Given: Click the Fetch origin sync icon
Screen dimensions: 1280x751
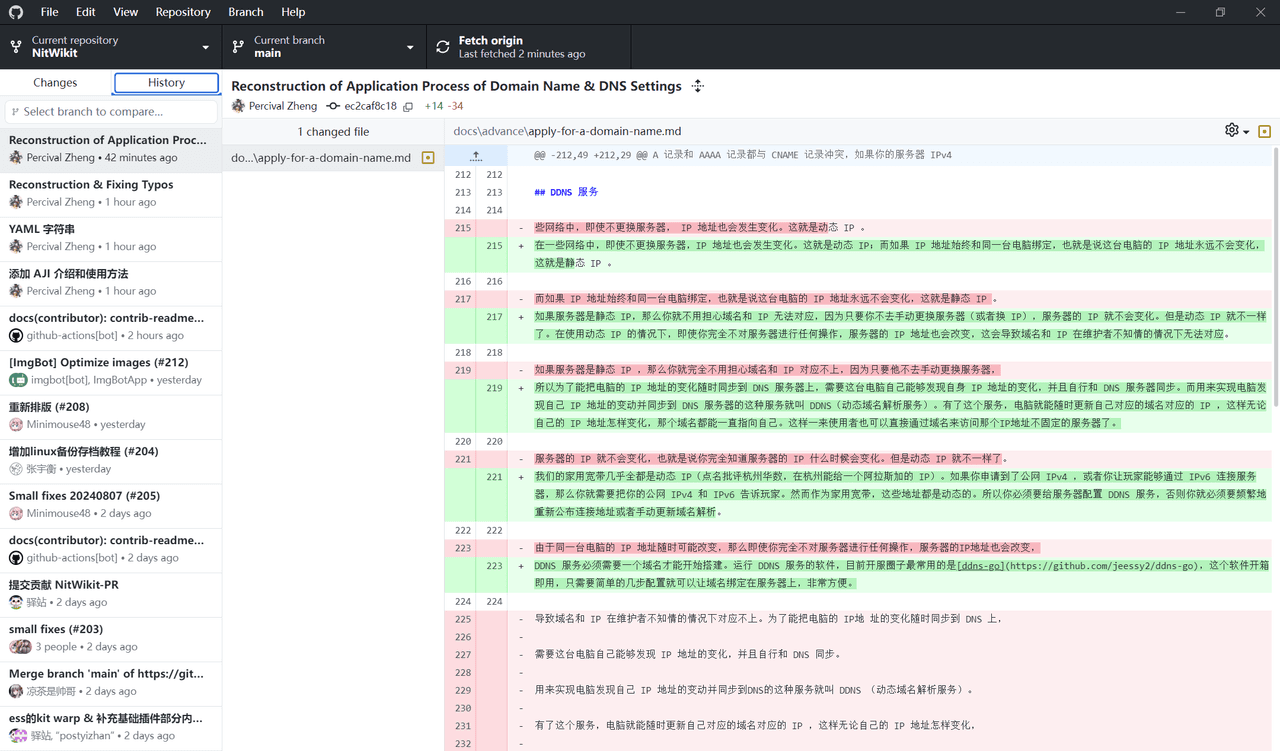Looking at the screenshot, I should pyautogui.click(x=443, y=47).
